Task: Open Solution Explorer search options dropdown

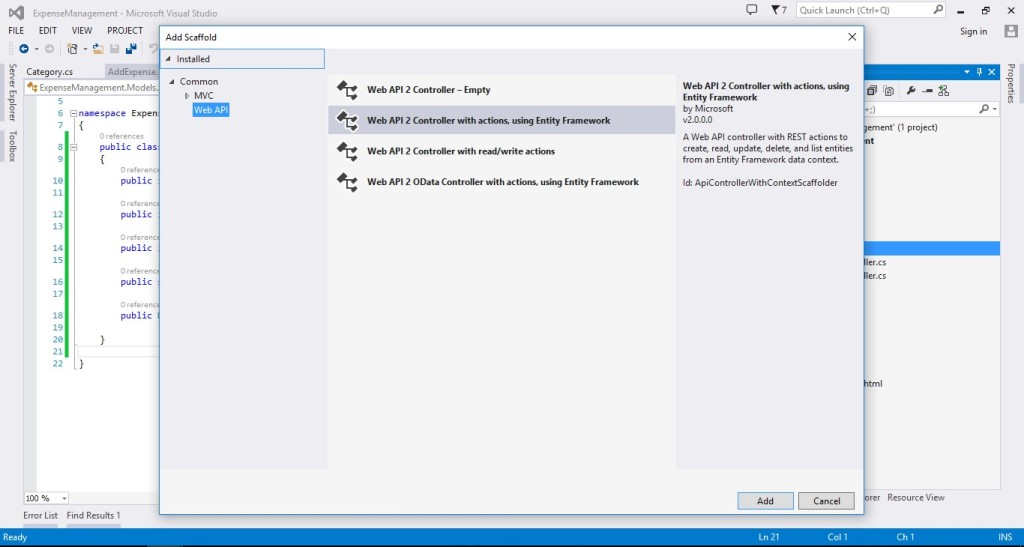Action: tap(995, 110)
